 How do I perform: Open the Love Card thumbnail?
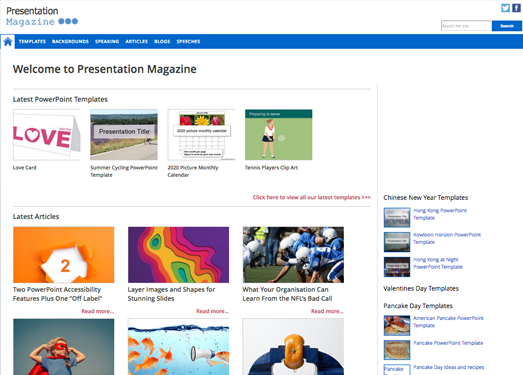coord(47,135)
